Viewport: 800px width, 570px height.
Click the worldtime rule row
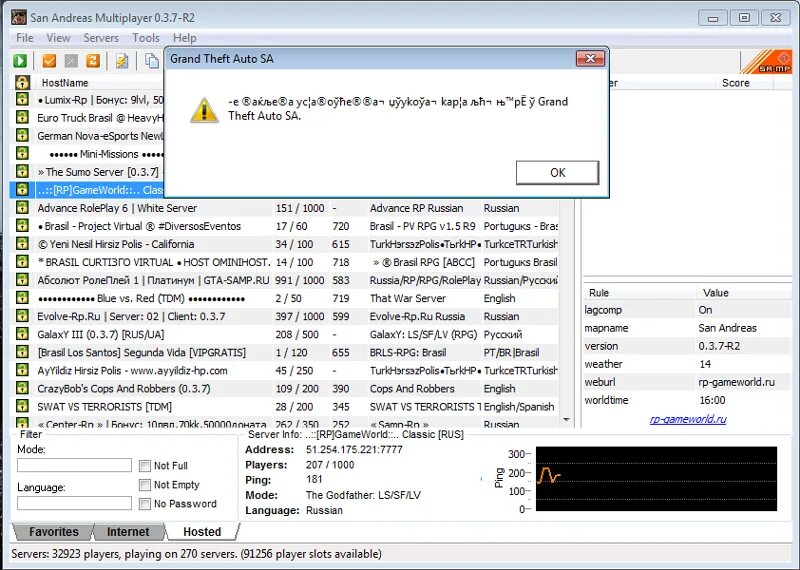pos(687,400)
